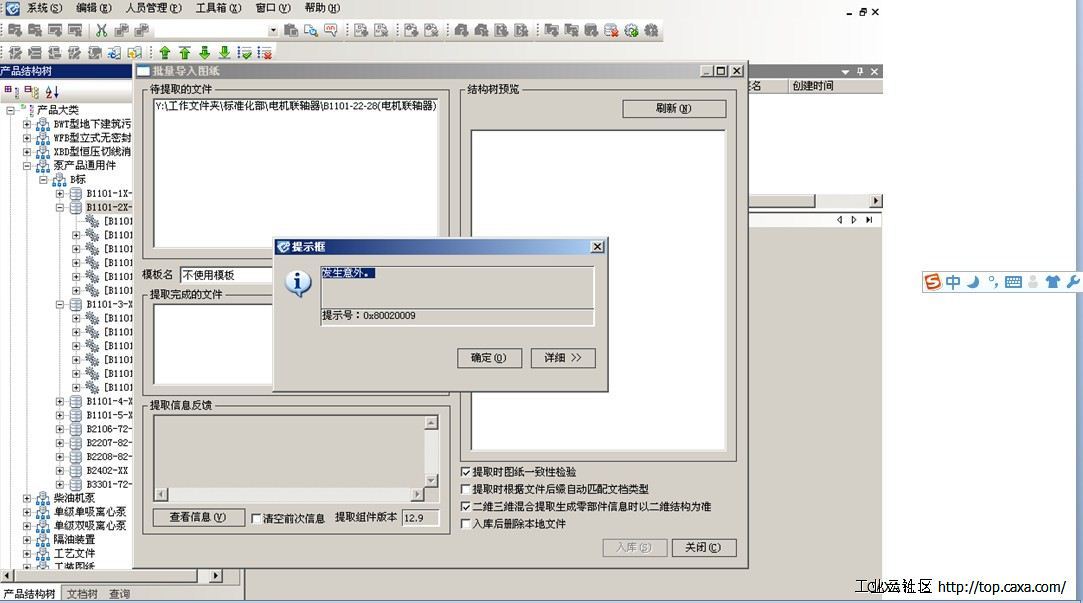The width and height of the screenshot is (1083, 603).
Task: Switch to the 文档树 tab
Action: tap(82, 594)
